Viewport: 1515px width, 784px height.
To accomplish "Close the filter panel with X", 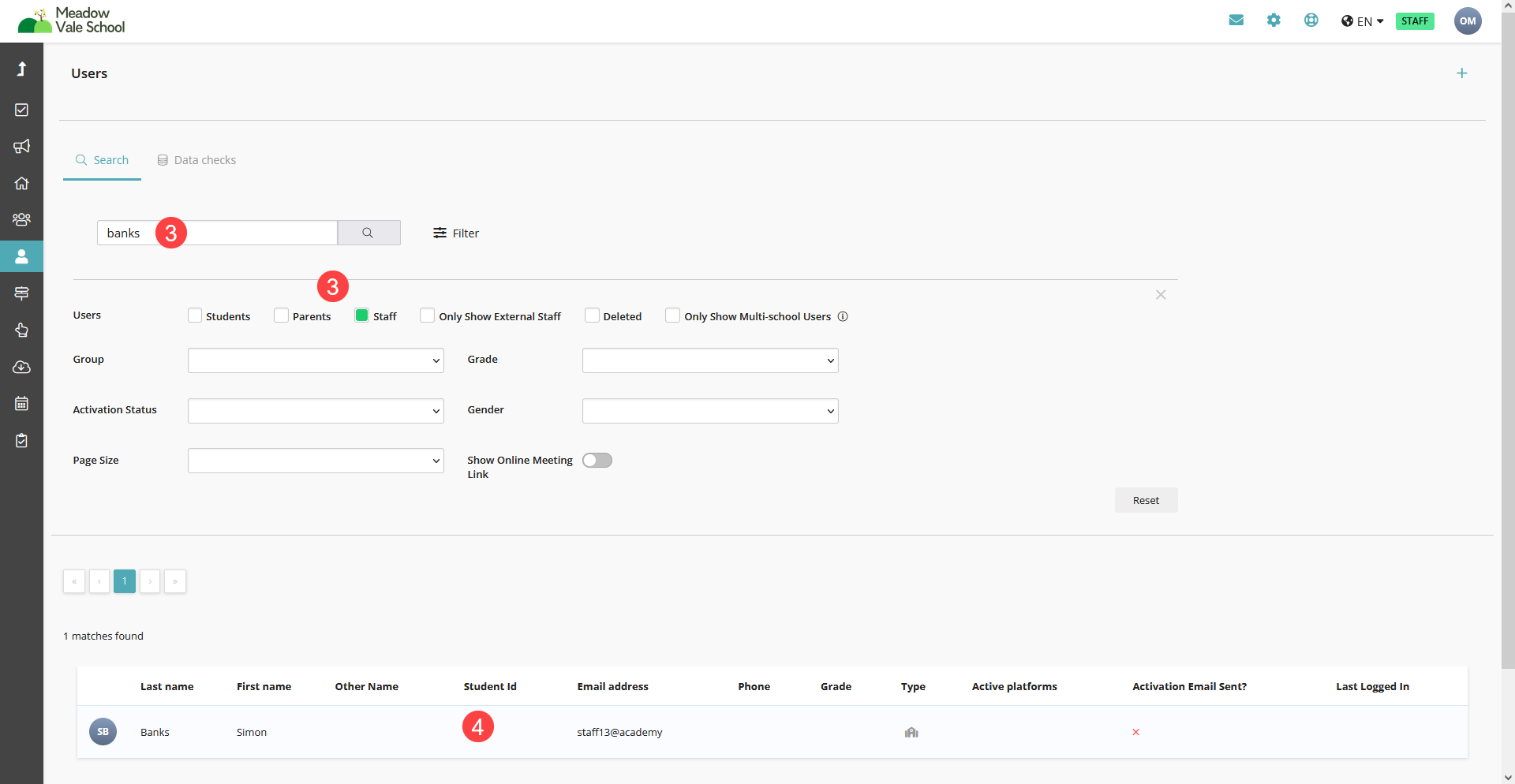I will (1161, 295).
